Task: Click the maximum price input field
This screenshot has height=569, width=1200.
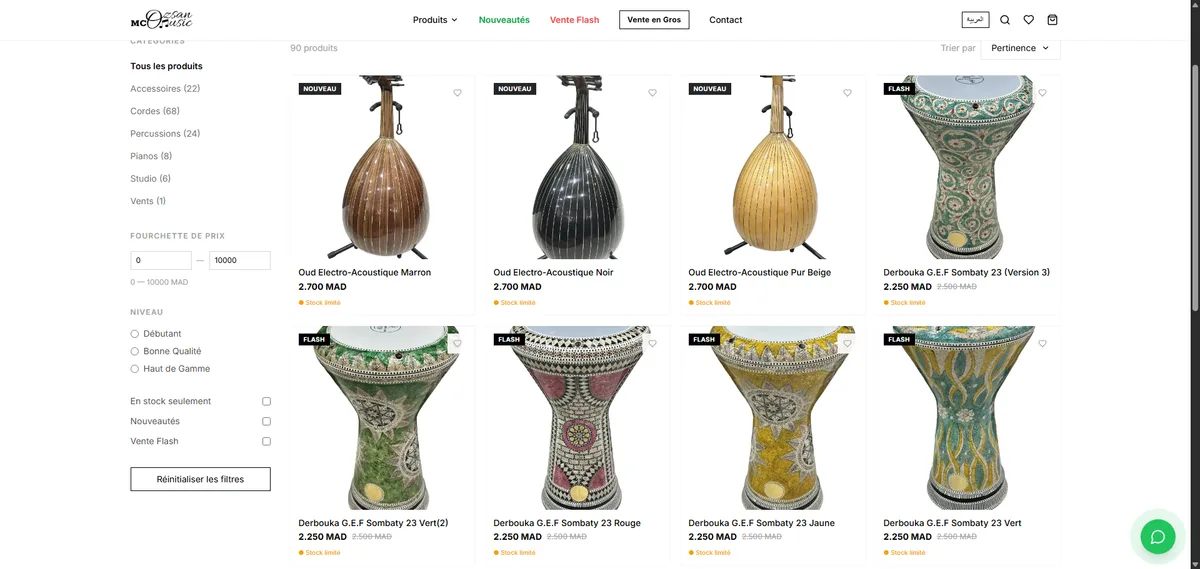Action: pos(240,260)
